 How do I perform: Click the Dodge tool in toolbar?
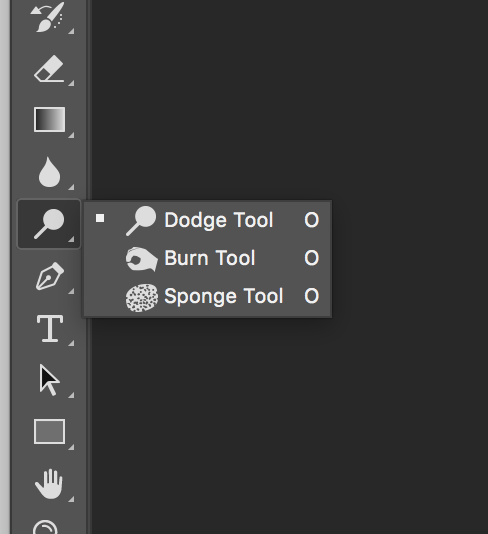pyautogui.click(x=49, y=224)
